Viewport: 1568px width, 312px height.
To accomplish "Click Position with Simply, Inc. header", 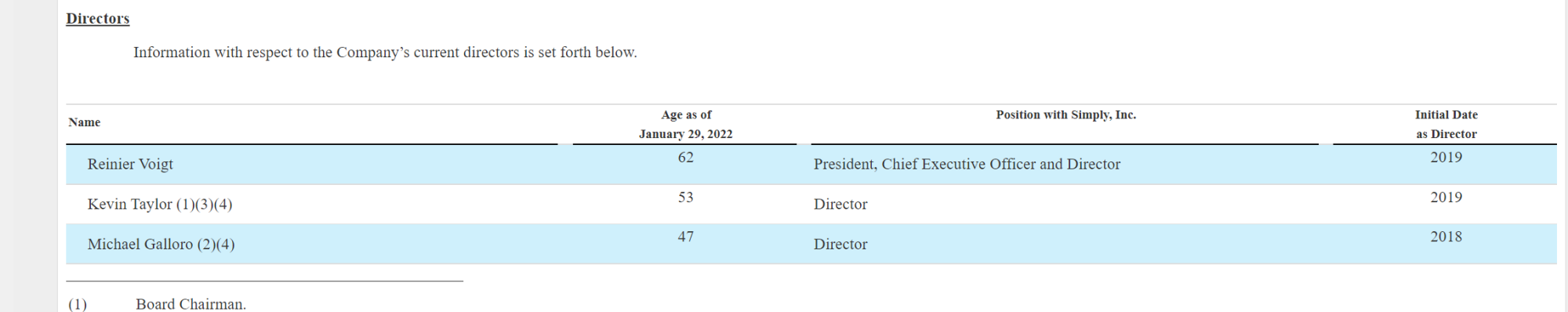I will pyautogui.click(x=1065, y=114).
